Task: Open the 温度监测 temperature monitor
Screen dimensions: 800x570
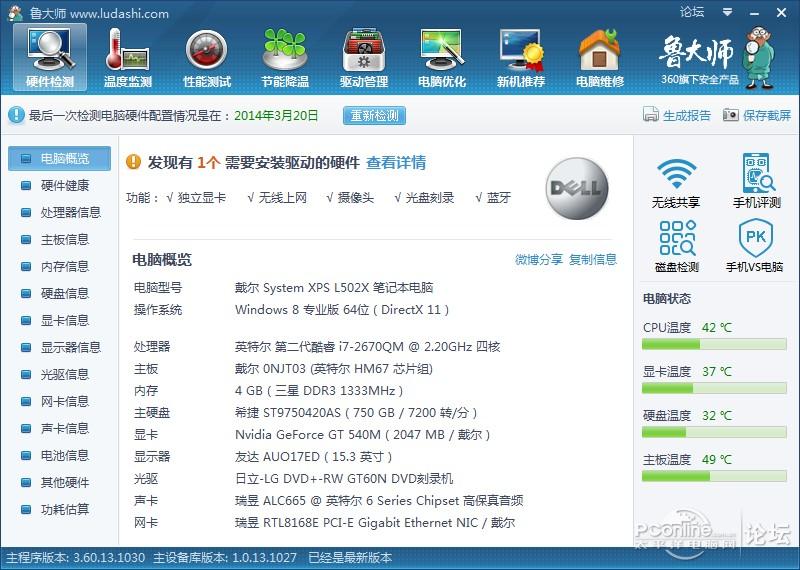Action: [128, 57]
